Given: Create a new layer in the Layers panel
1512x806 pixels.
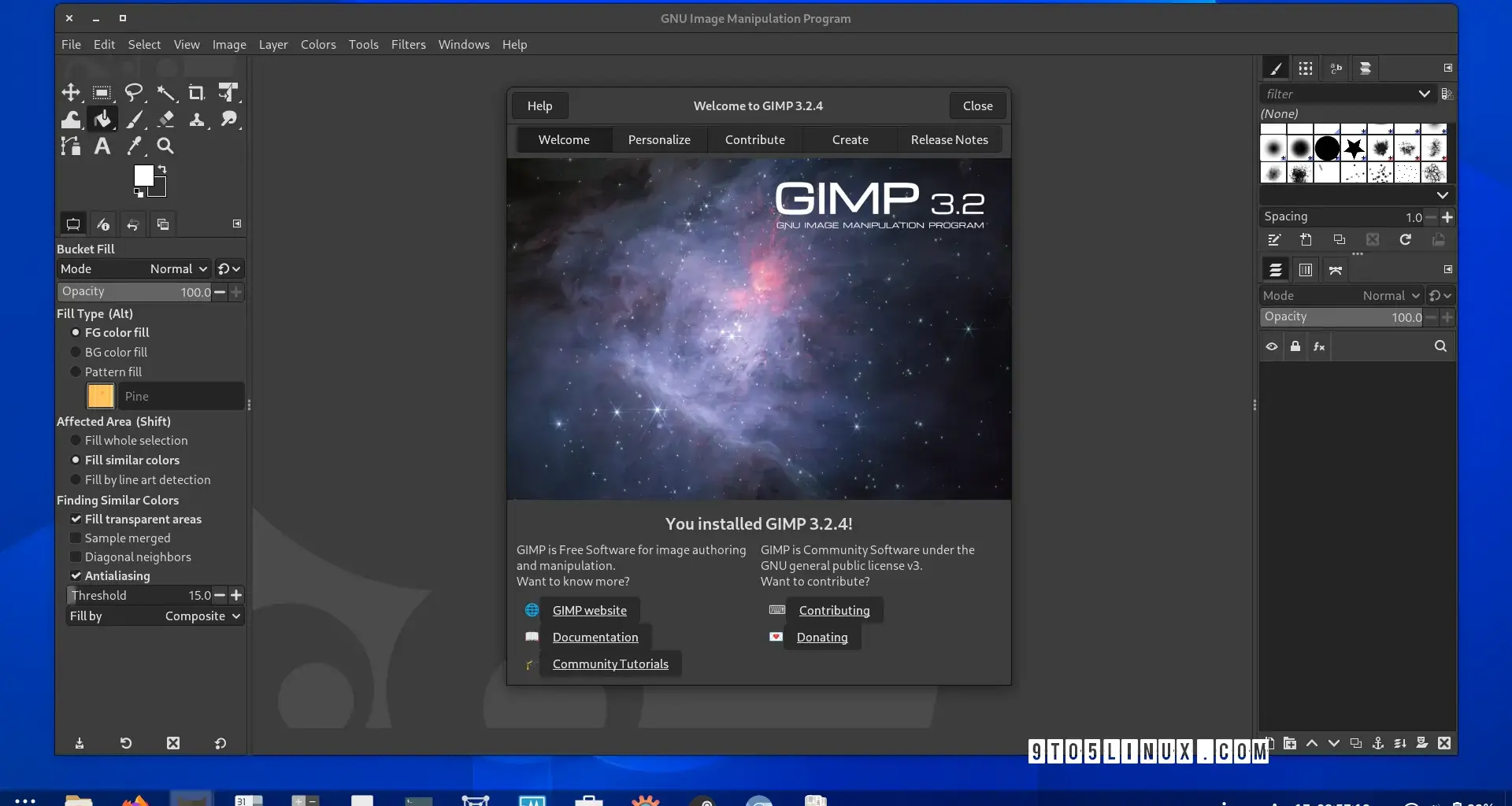Looking at the screenshot, I should click(x=1269, y=743).
